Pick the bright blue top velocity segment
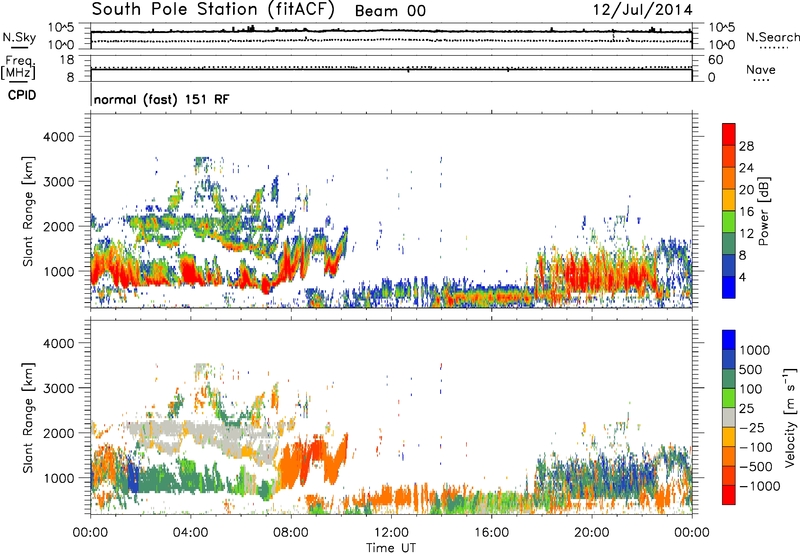 (x=729, y=340)
